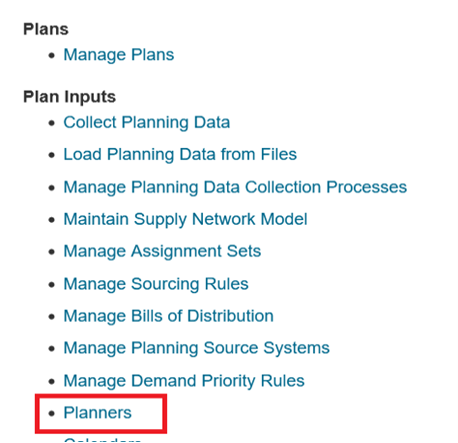
Task: Open the highlighted Planners link
Action: pyautogui.click(x=97, y=413)
